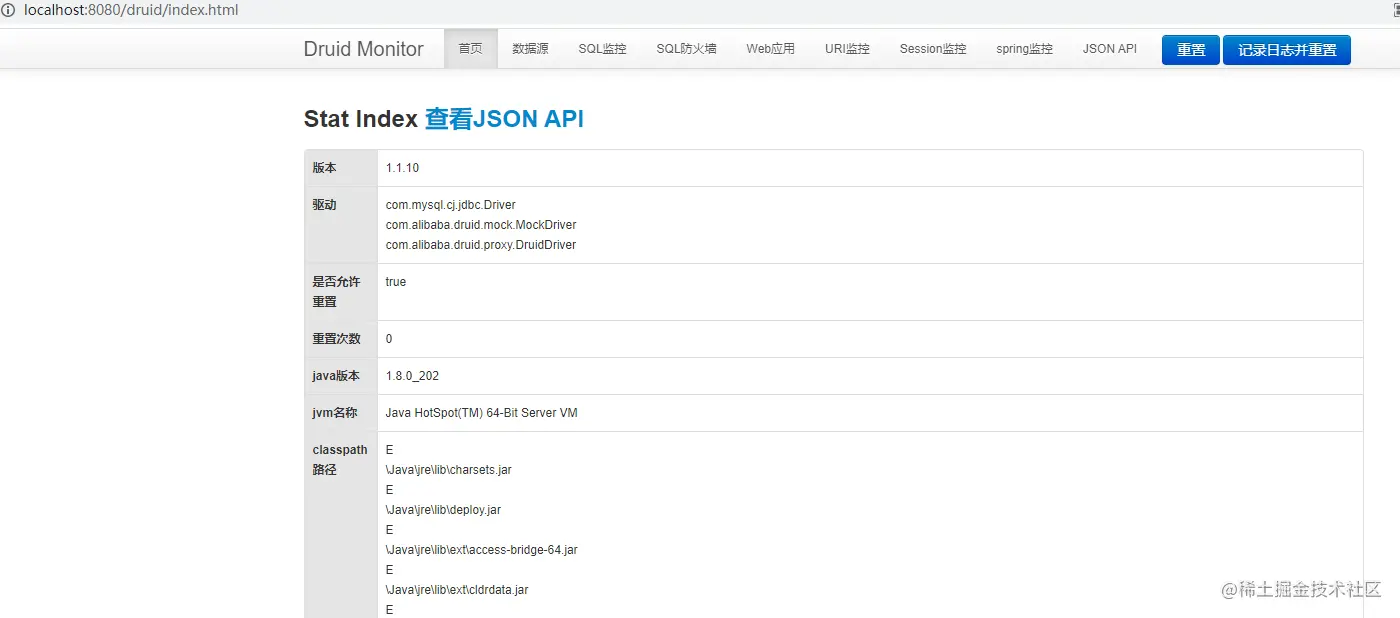The width and height of the screenshot is (1400, 618).
Task: Select com.mysql.cj.jdbc.Driver text
Action: point(451,205)
